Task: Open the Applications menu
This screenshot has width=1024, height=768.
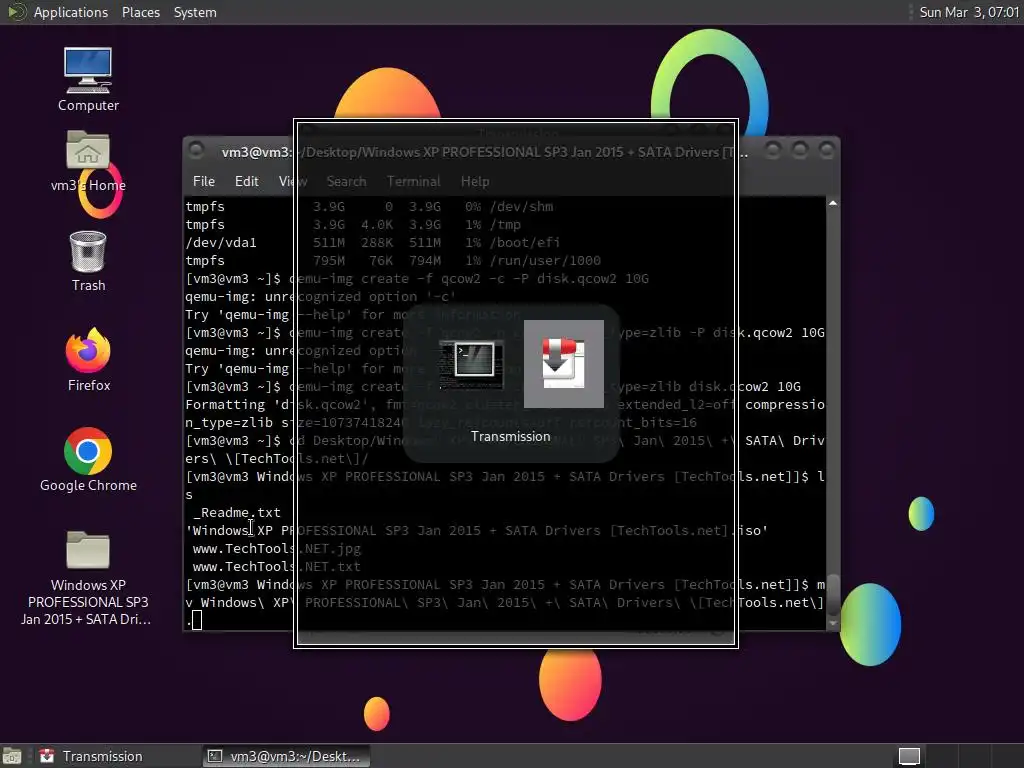Action: pyautogui.click(x=71, y=12)
